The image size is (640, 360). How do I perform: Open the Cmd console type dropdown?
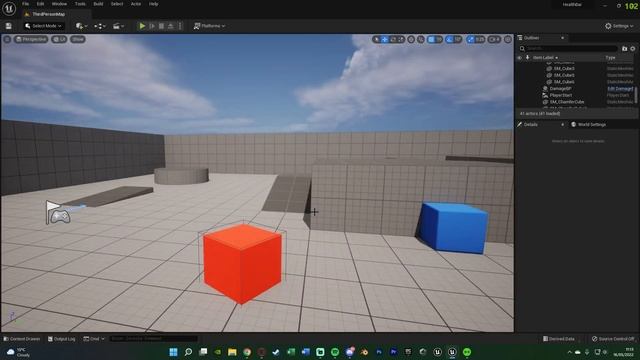94,339
